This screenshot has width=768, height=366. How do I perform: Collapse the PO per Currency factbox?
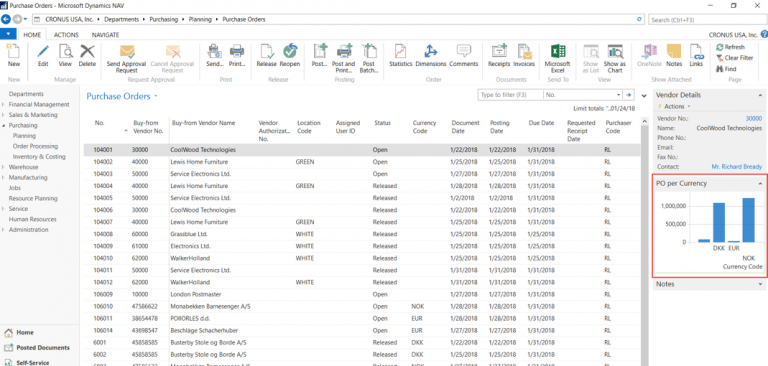click(760, 183)
